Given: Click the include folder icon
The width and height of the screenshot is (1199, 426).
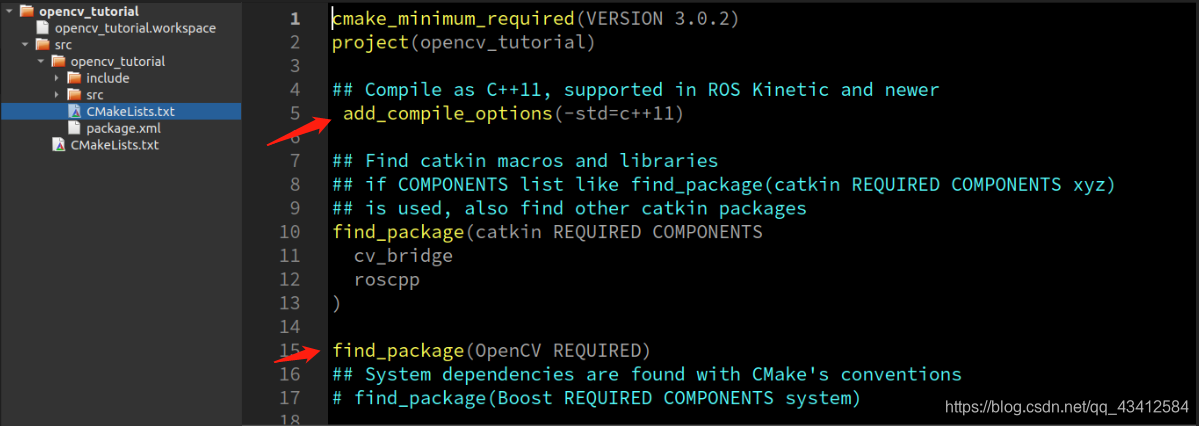Looking at the screenshot, I should point(74,78).
